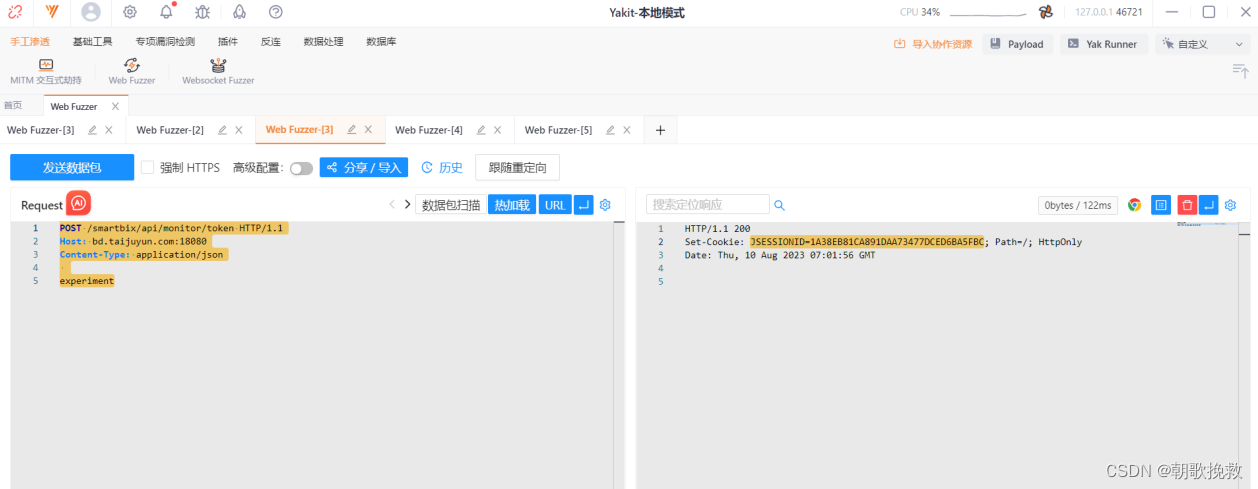Image resolution: width=1258 pixels, height=489 pixels.
Task: Open the Payload button
Action: 1018,44
